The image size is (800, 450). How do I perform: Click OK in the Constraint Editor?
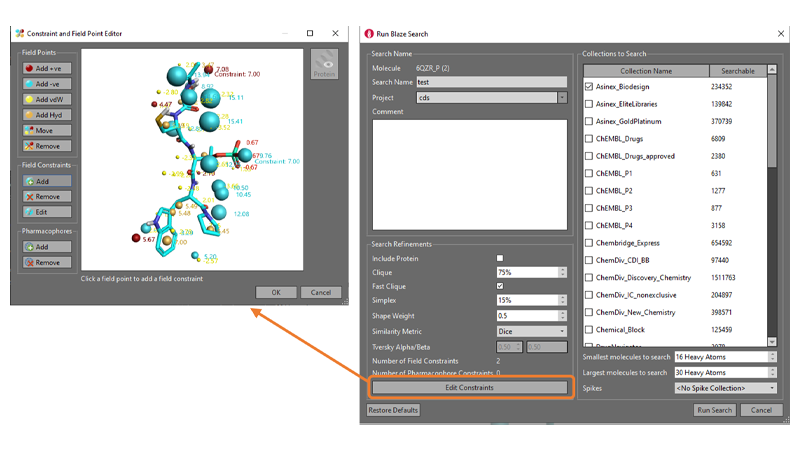click(276, 292)
